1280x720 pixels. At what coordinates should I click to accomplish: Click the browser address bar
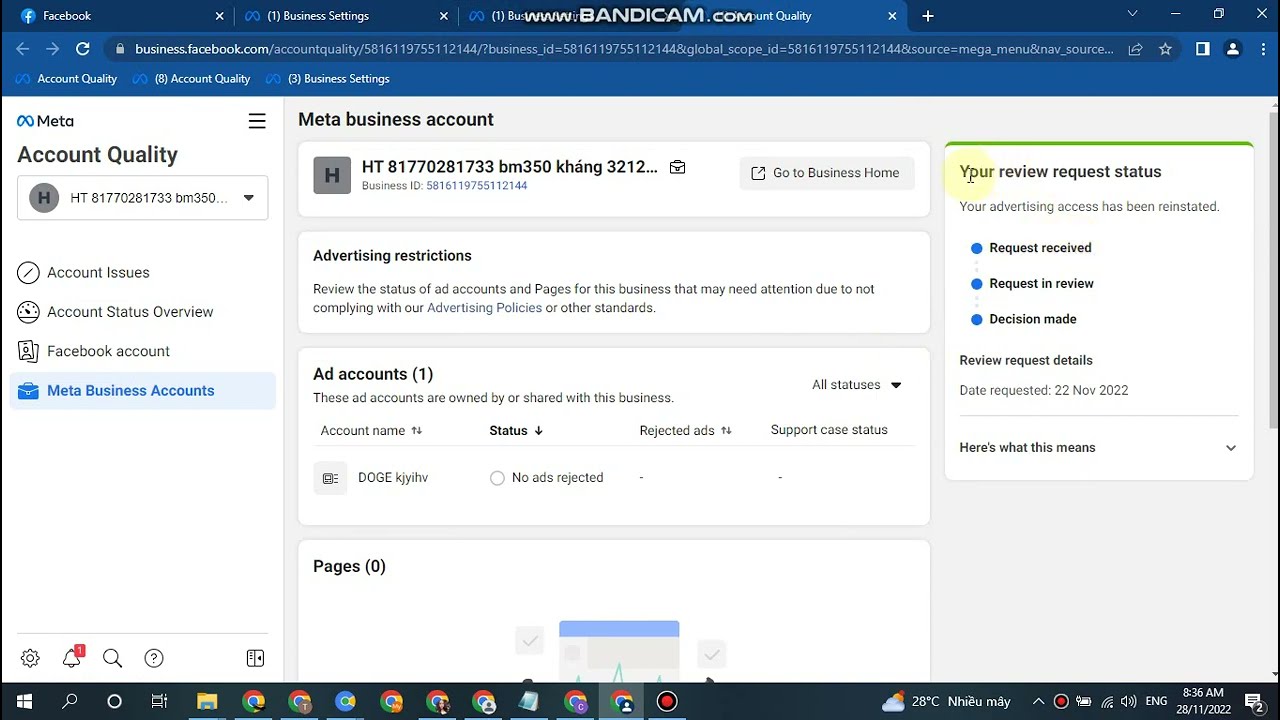623,49
